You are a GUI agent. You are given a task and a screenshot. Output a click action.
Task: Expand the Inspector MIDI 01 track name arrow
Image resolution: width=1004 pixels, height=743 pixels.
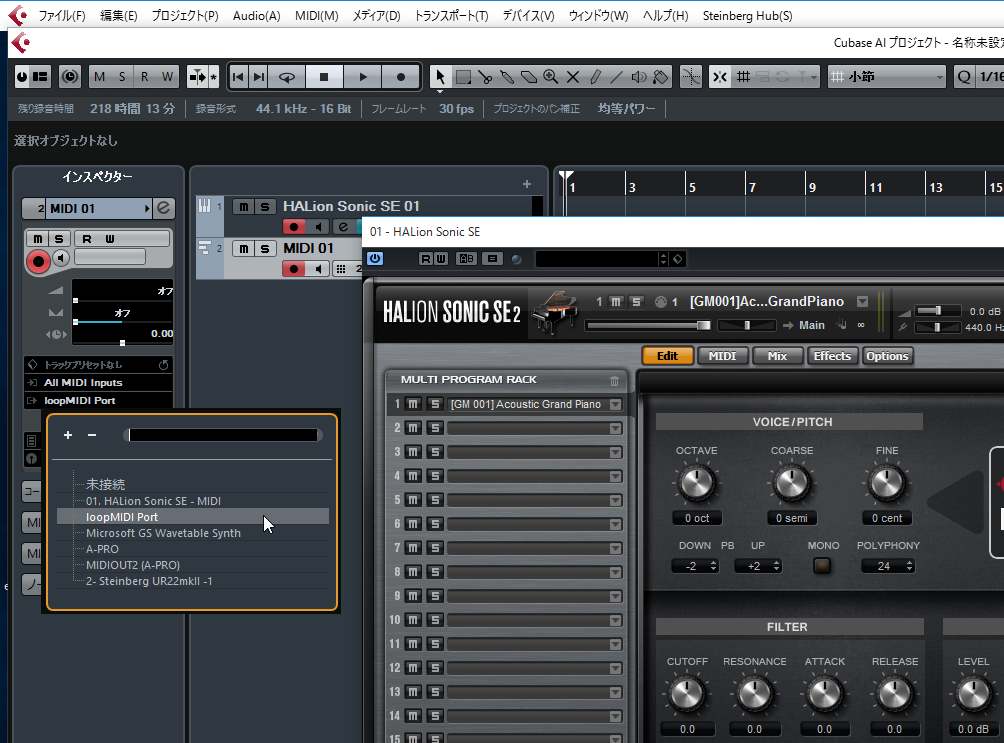point(147,208)
